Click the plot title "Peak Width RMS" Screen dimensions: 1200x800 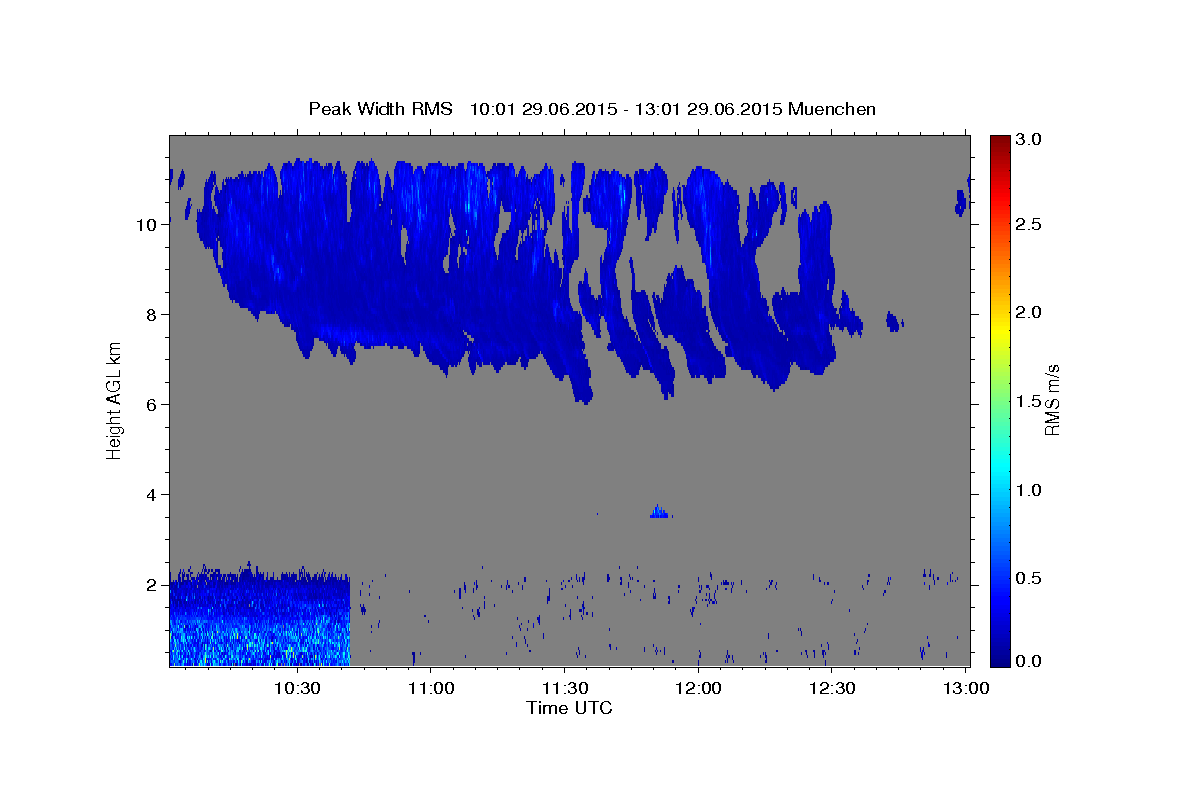[x=380, y=109]
